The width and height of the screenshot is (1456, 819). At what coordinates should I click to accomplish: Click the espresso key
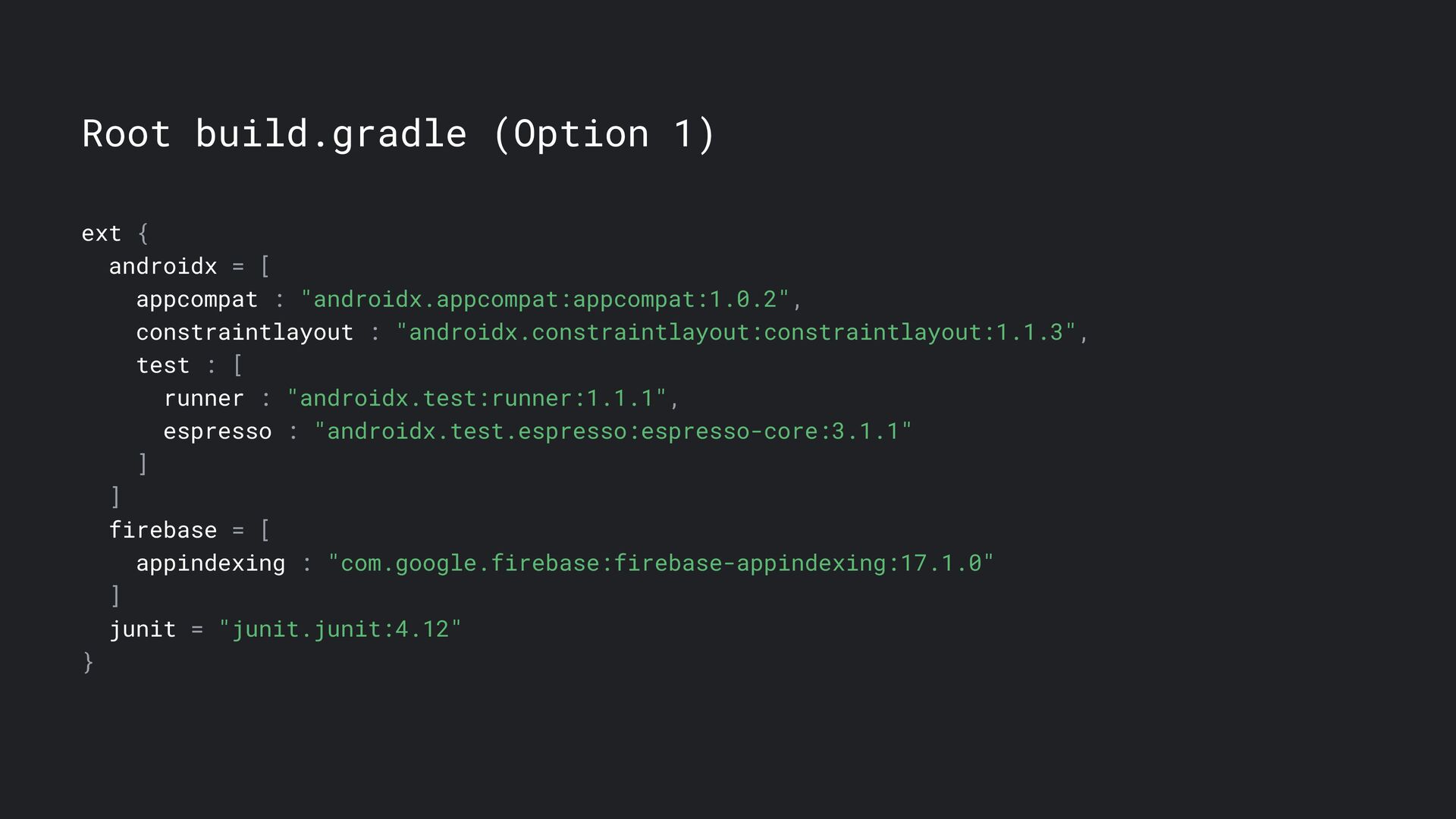(x=218, y=431)
